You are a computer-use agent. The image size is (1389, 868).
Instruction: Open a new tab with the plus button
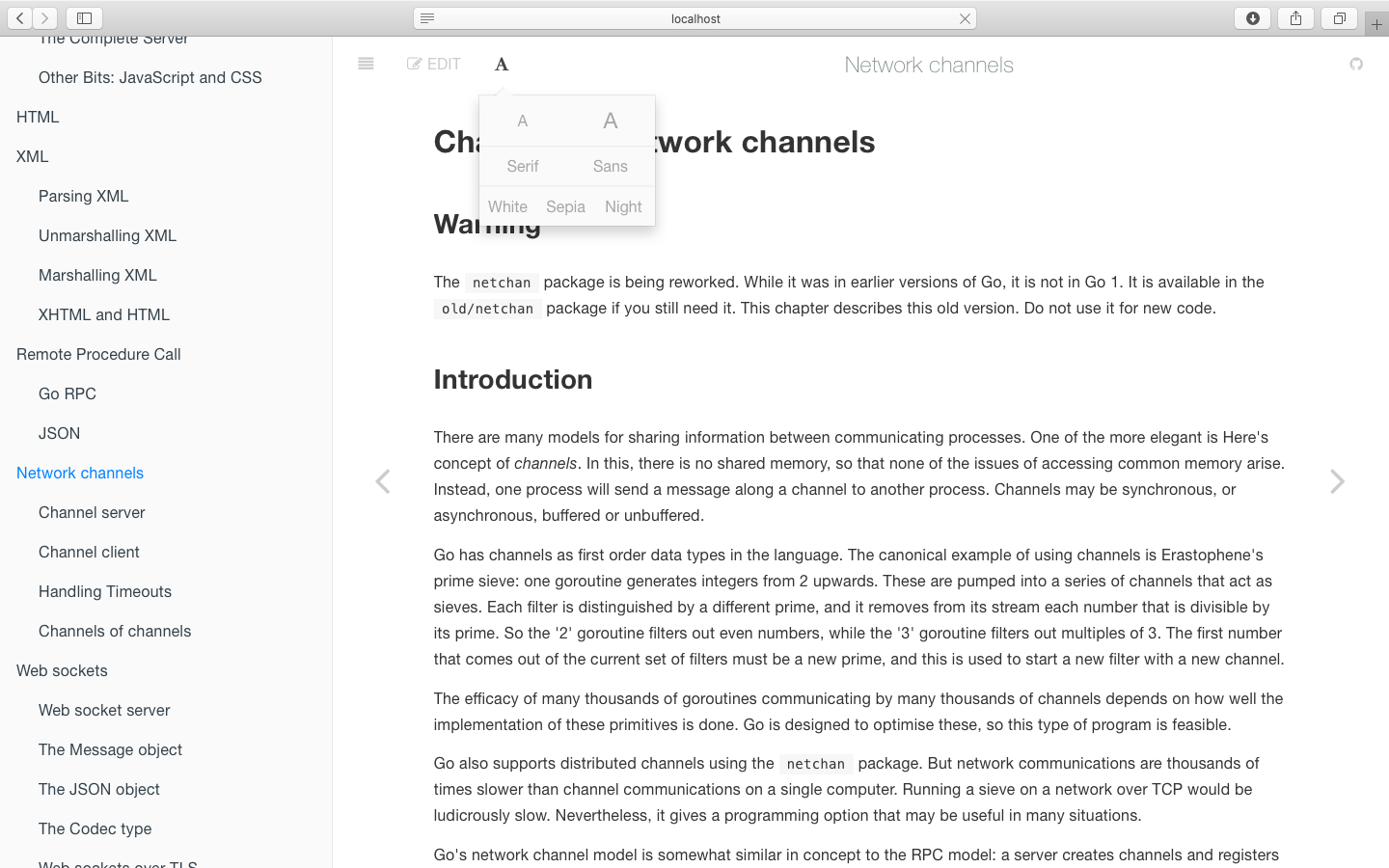pos(1376,24)
